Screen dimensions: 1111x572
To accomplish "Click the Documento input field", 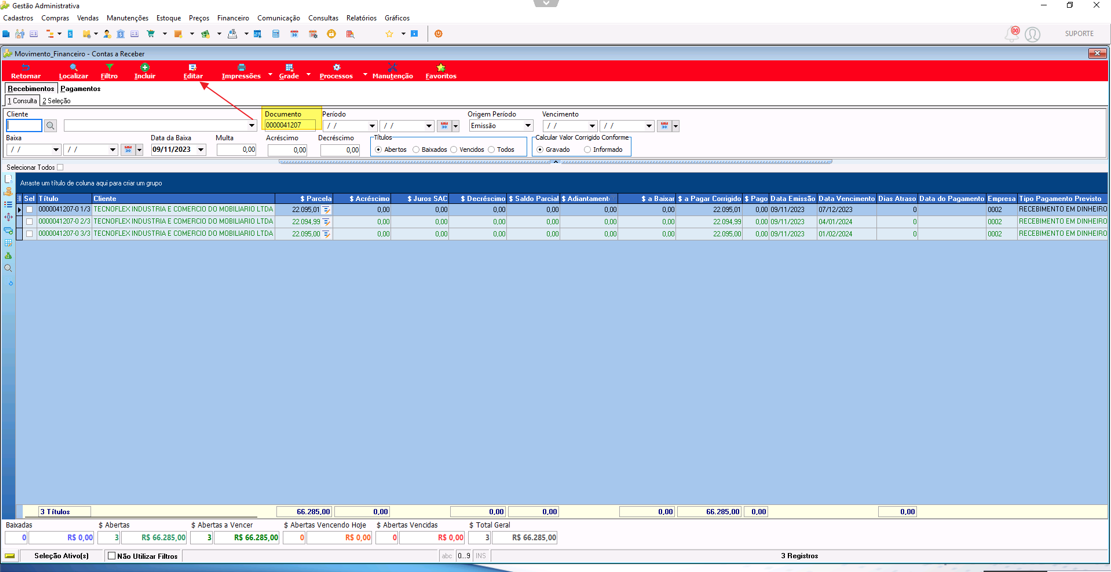I will tap(291, 125).
